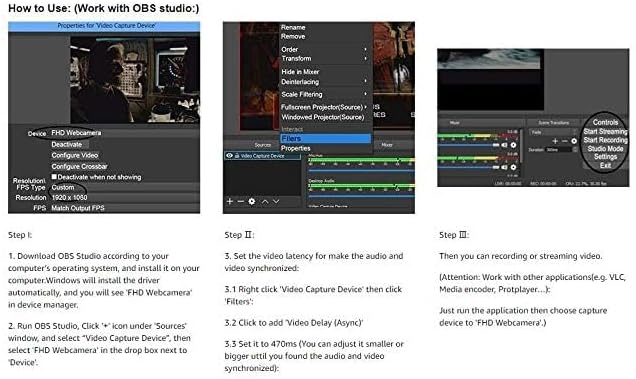This screenshot has height=379, width=636.
Task: Move source down with the down arrow
Action: tap(276, 201)
